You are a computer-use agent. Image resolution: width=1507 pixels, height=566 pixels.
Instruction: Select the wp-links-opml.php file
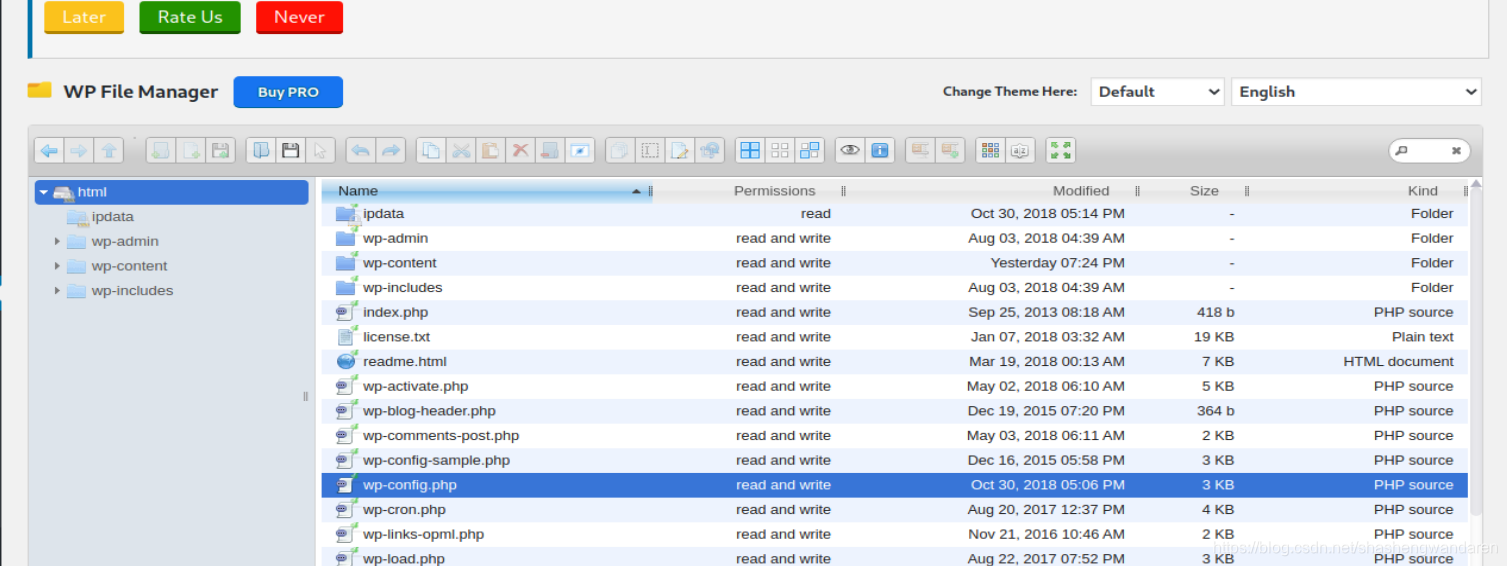(x=895, y=534)
